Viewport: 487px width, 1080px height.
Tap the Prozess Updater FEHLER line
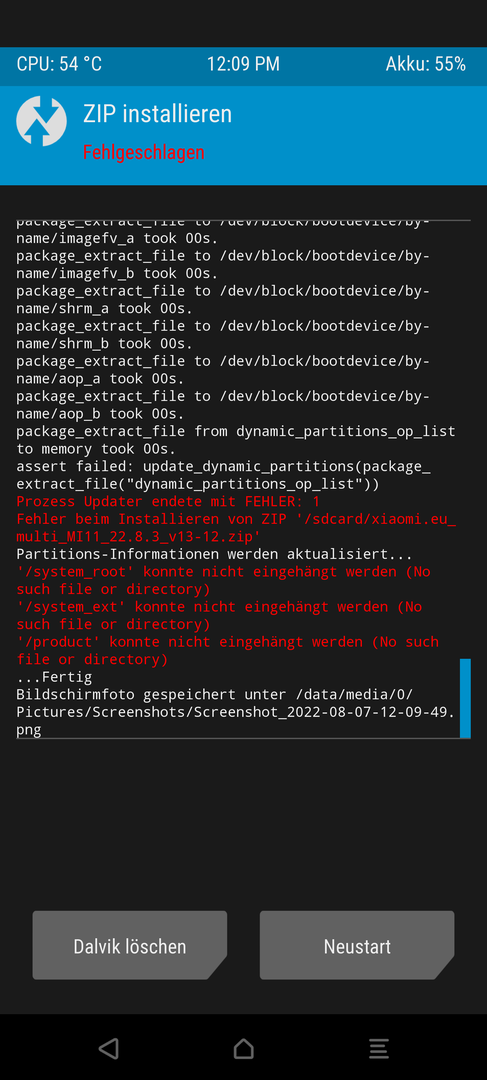click(x=168, y=501)
